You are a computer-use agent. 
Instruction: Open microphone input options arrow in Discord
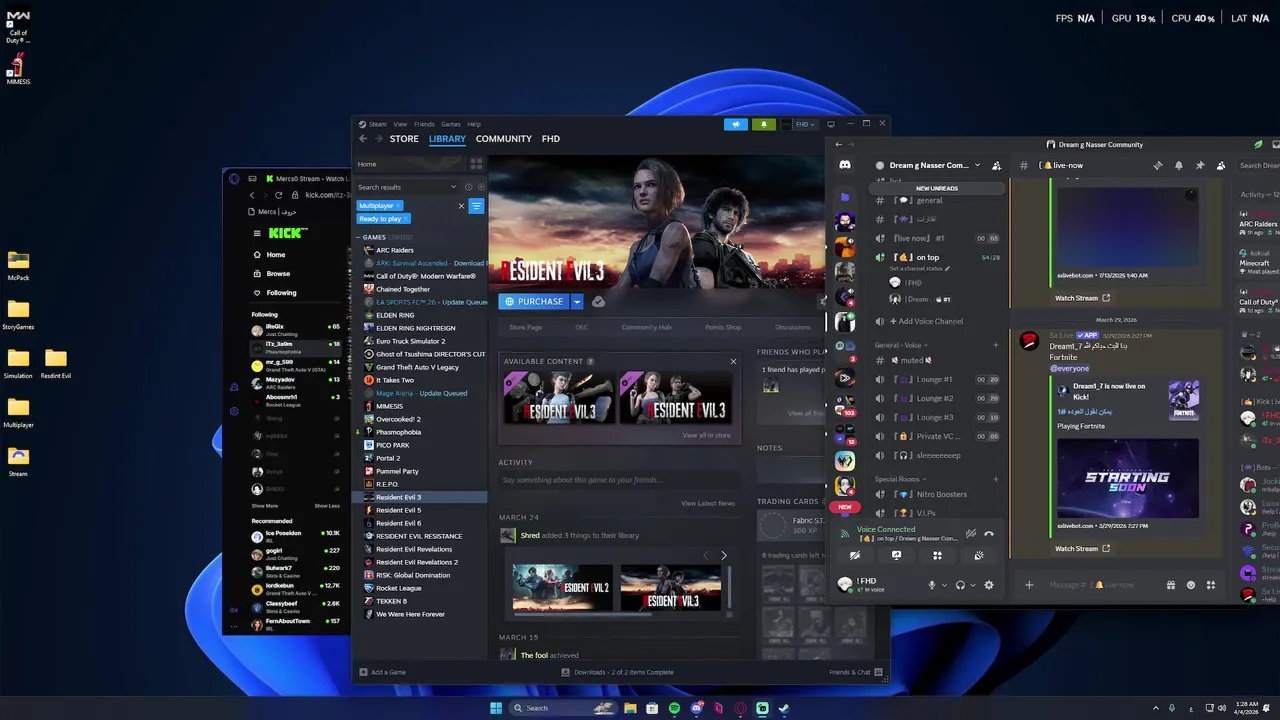944,585
